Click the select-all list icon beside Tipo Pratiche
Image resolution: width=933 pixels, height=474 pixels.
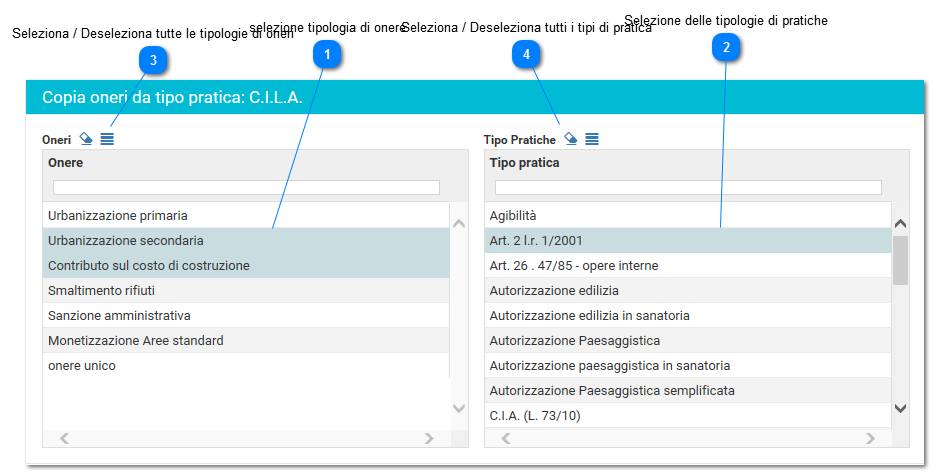[x=592, y=139]
